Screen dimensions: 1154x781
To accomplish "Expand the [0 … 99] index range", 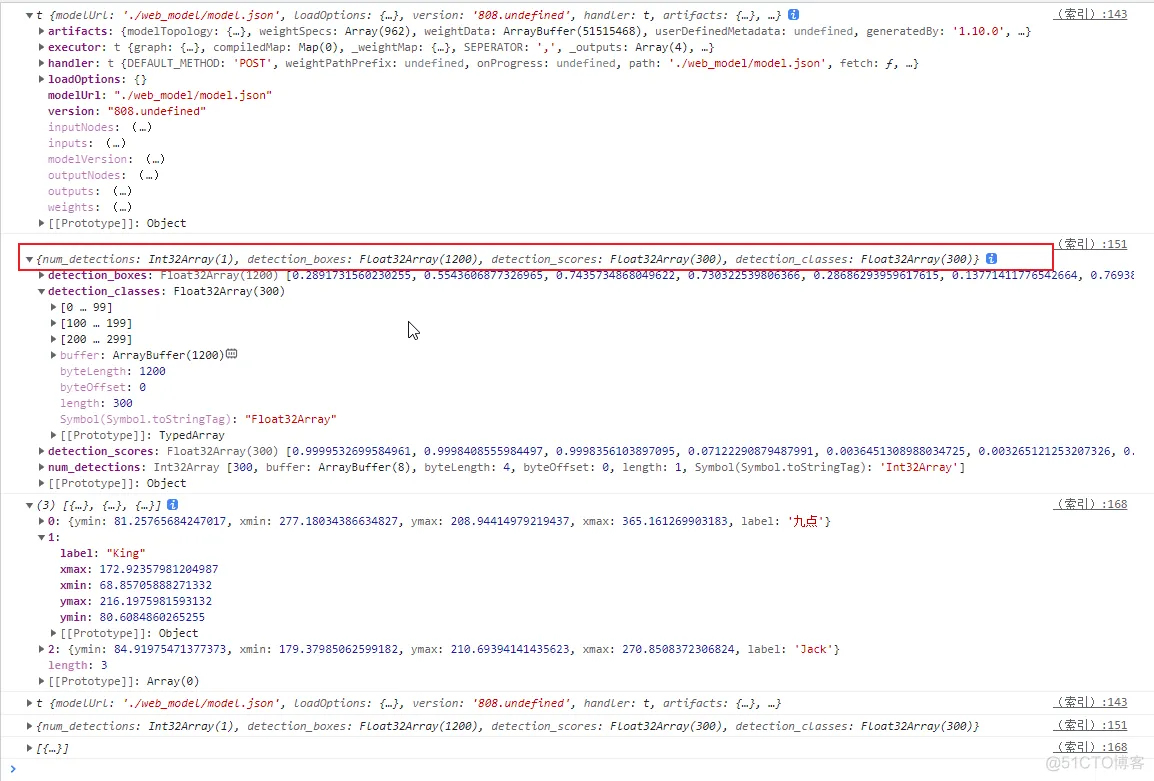I will [x=54, y=307].
